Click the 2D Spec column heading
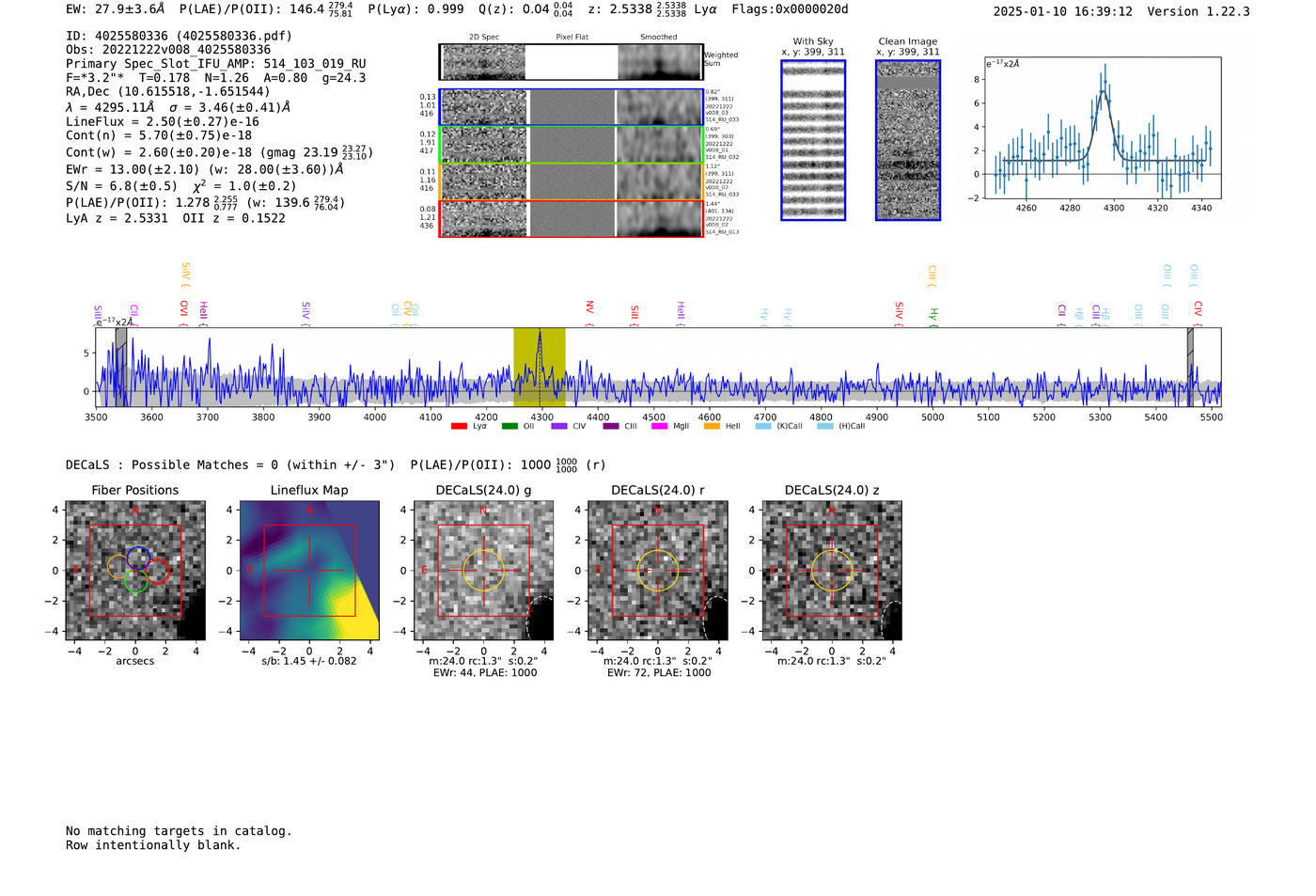The image size is (1316, 896). (484, 38)
